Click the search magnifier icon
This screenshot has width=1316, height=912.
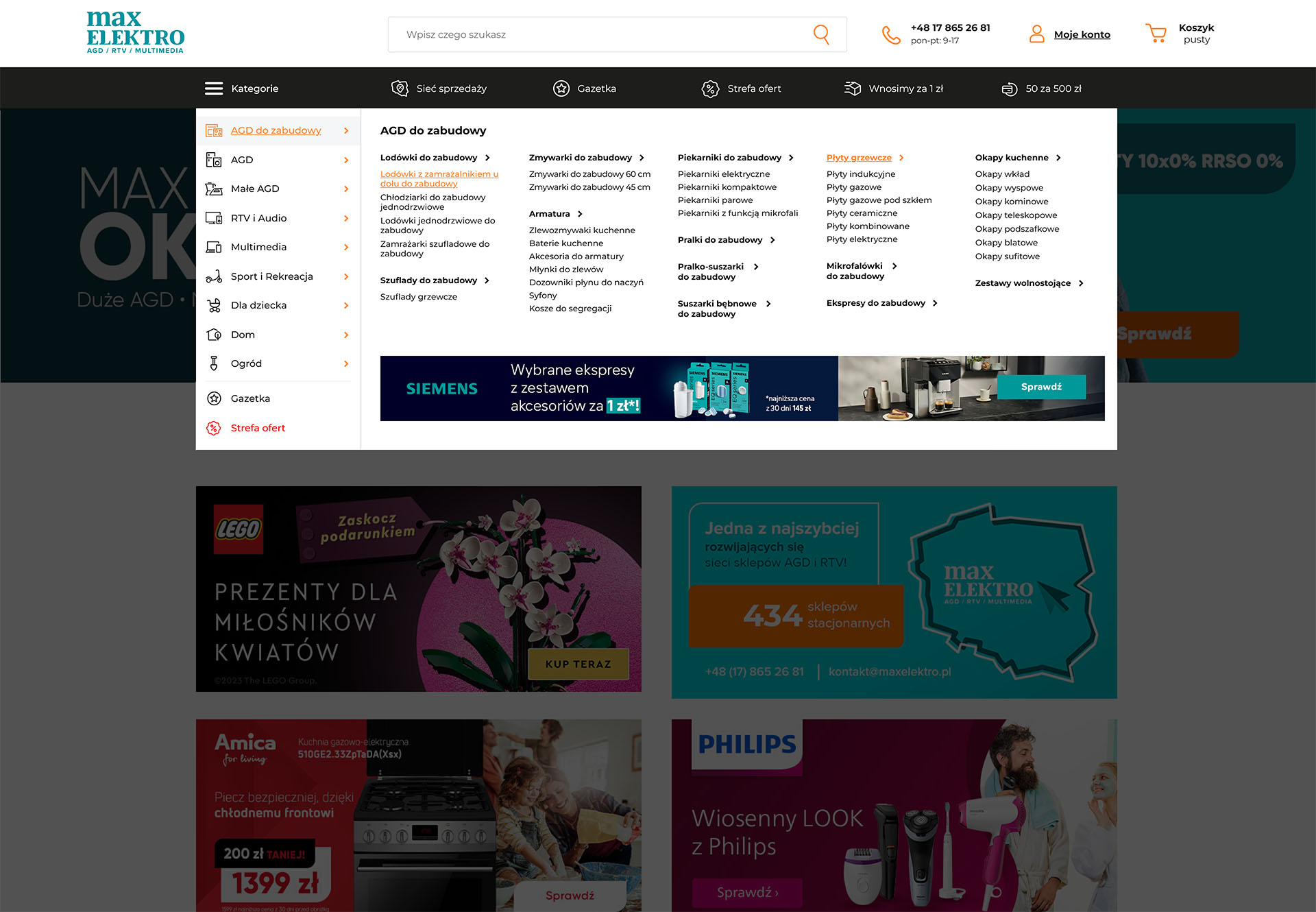pos(820,34)
